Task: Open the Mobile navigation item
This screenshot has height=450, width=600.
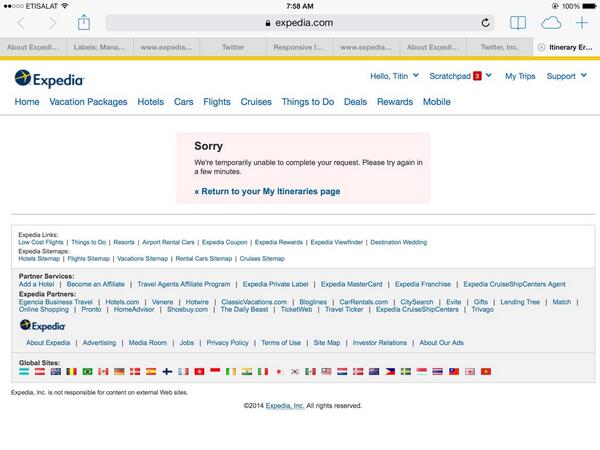Action: point(437,102)
